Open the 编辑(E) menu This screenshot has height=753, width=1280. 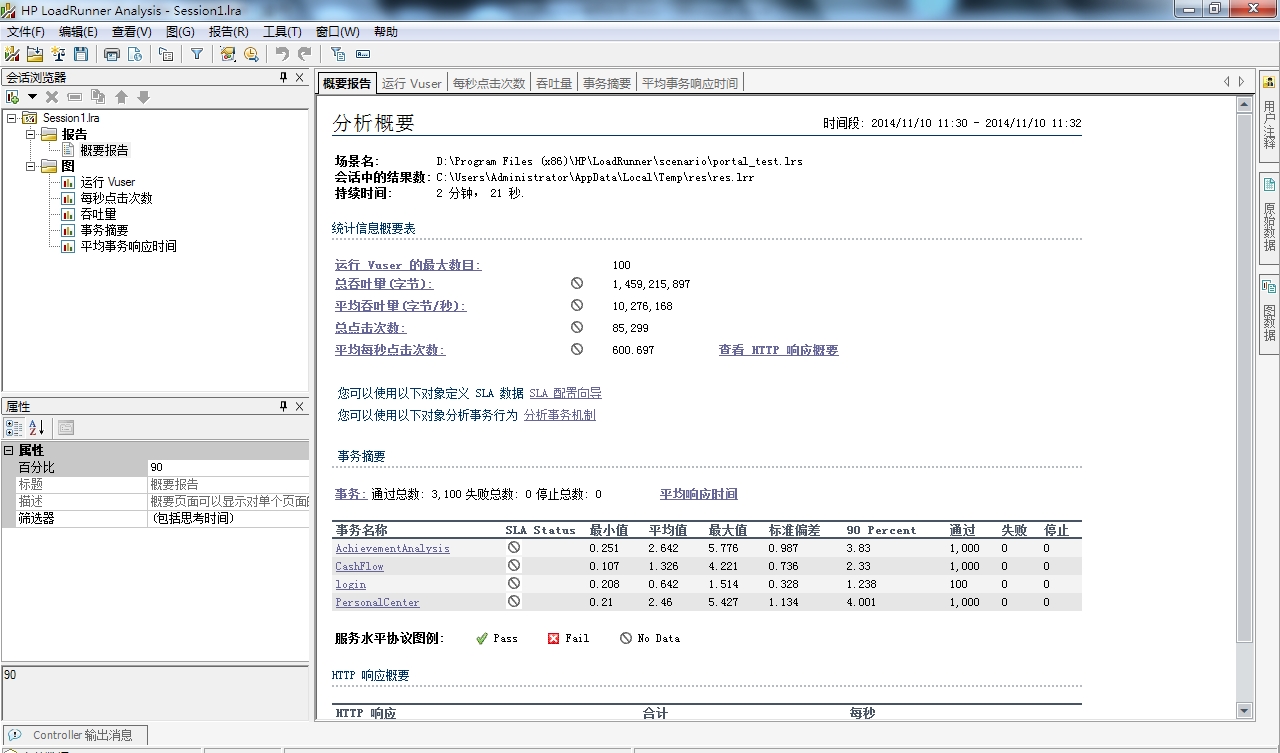point(78,32)
